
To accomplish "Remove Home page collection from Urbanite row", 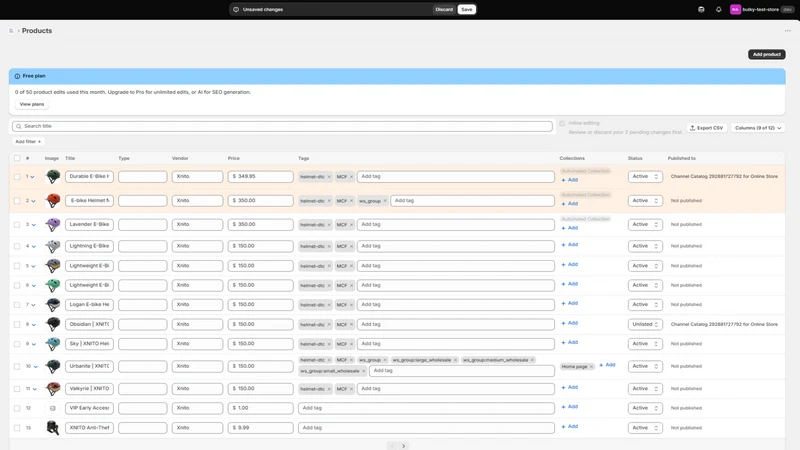I will [x=591, y=366].
